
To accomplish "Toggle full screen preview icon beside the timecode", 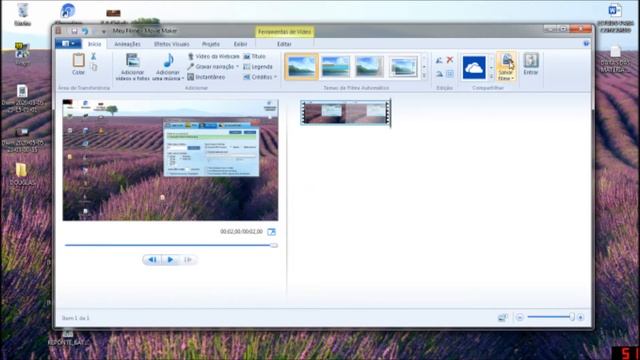I will pyautogui.click(x=271, y=232).
